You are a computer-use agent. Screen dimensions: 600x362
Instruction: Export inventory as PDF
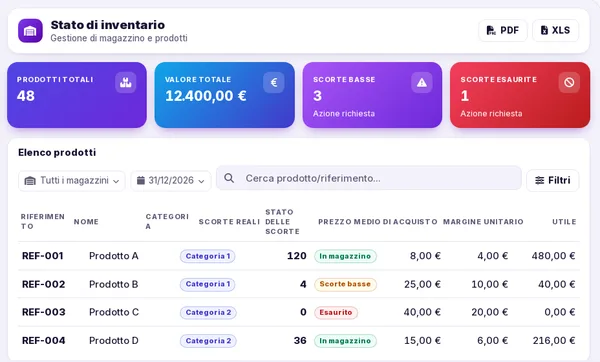[502, 30]
